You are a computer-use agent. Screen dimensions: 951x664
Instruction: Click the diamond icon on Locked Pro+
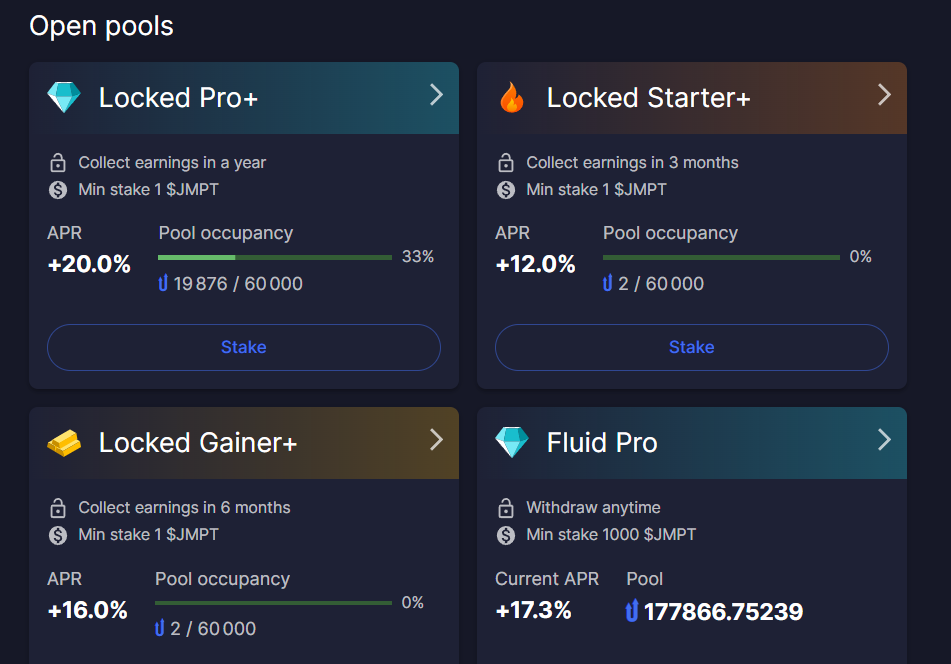pyautogui.click(x=64, y=97)
